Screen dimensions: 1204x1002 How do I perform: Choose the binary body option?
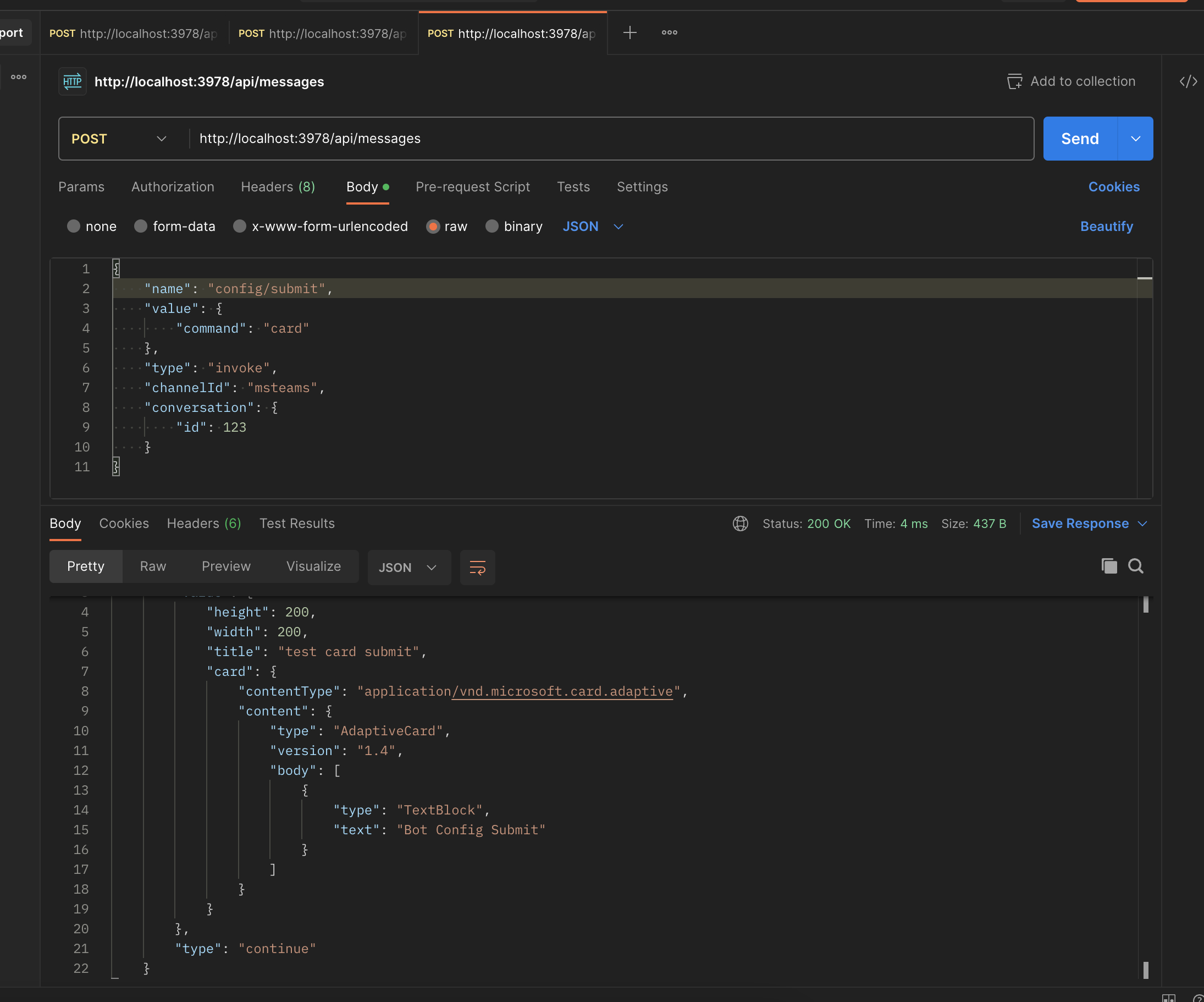click(491, 227)
